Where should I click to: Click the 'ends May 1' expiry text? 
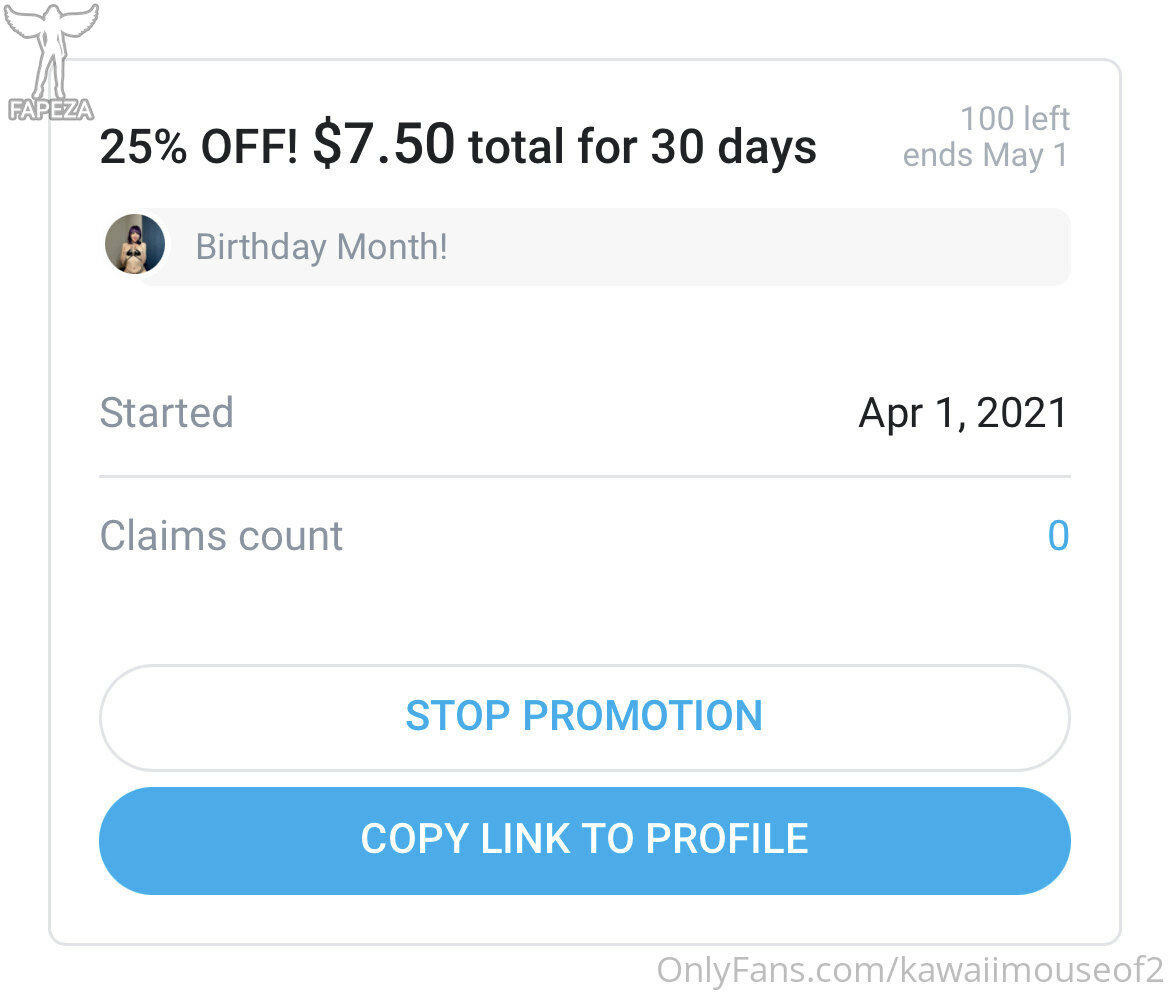click(985, 155)
